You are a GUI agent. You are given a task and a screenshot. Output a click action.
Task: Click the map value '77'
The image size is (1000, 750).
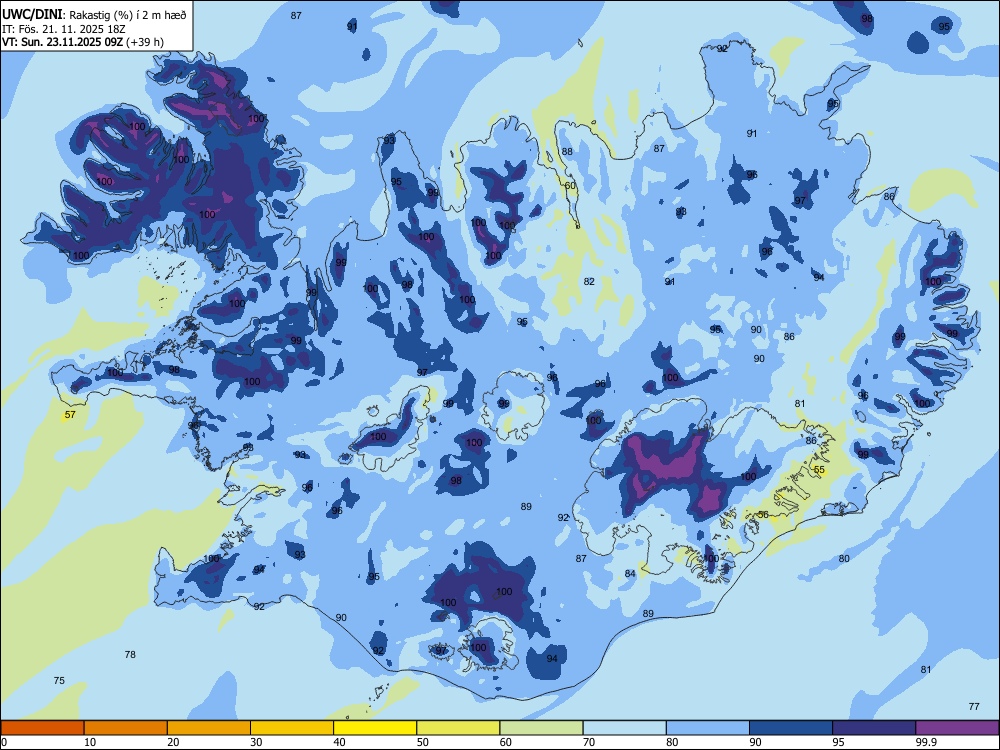pyautogui.click(x=974, y=706)
